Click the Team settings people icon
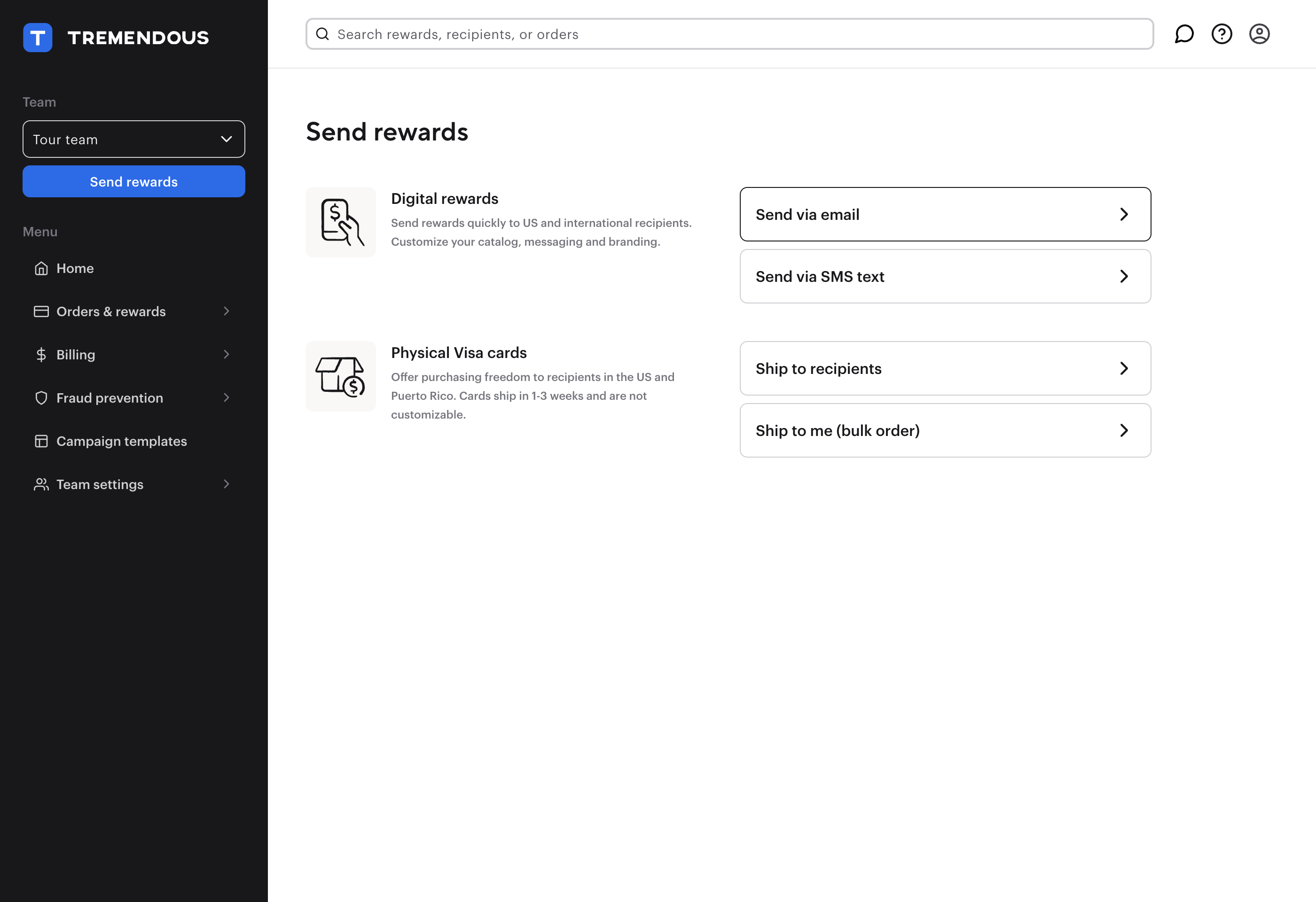1316x902 pixels. tap(41, 484)
